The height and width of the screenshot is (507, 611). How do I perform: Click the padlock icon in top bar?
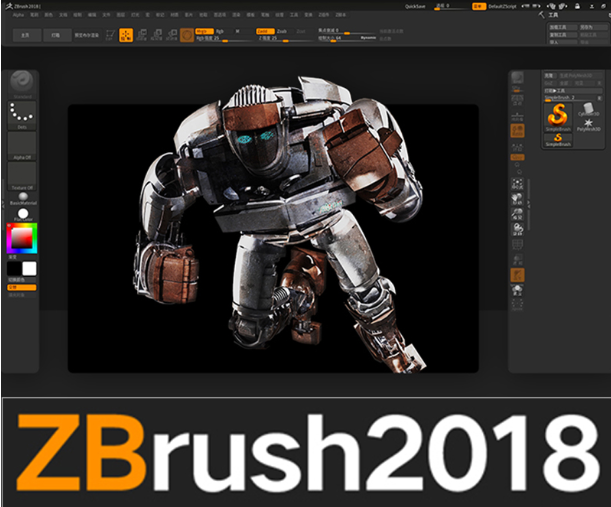[x=577, y=6]
